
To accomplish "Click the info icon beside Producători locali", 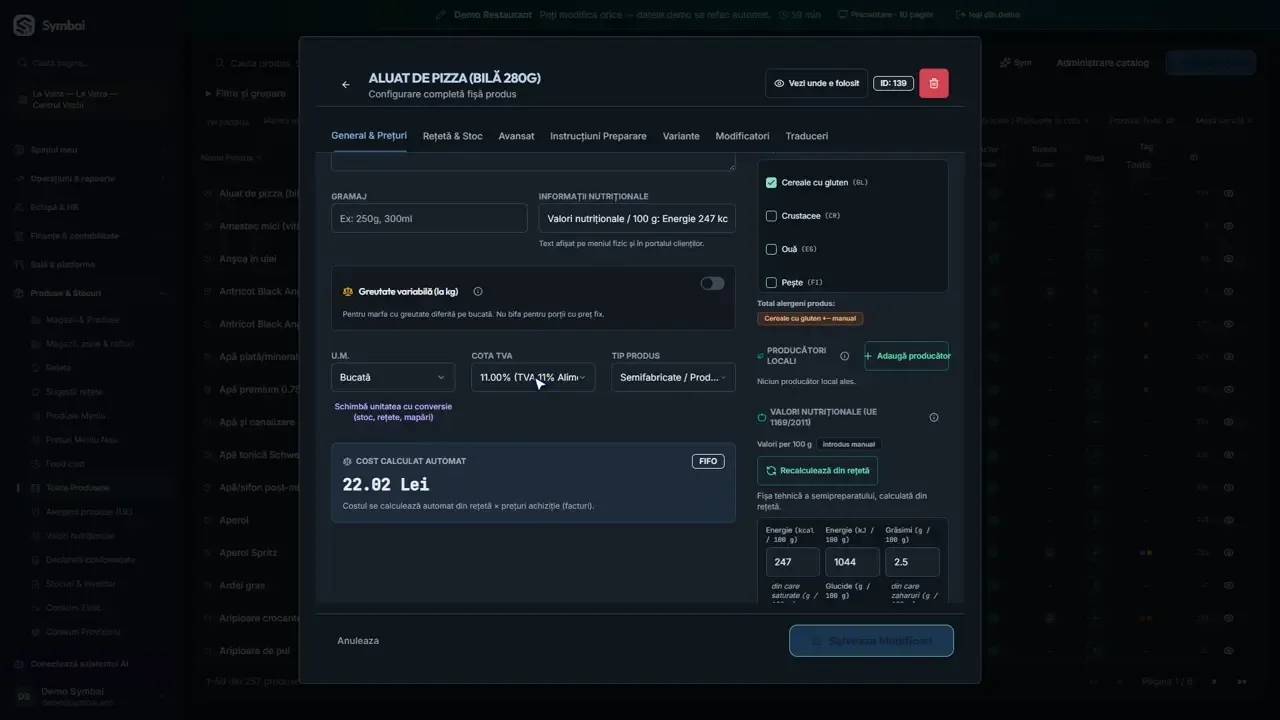I will coord(845,356).
